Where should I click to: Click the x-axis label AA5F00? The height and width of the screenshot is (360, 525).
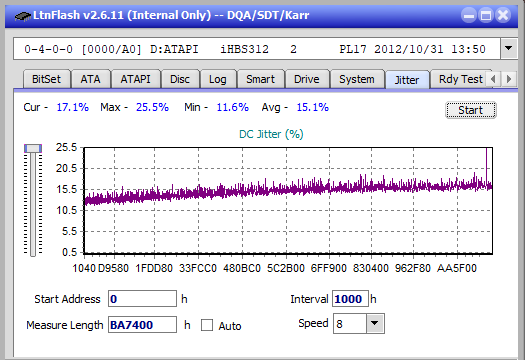tap(457, 268)
